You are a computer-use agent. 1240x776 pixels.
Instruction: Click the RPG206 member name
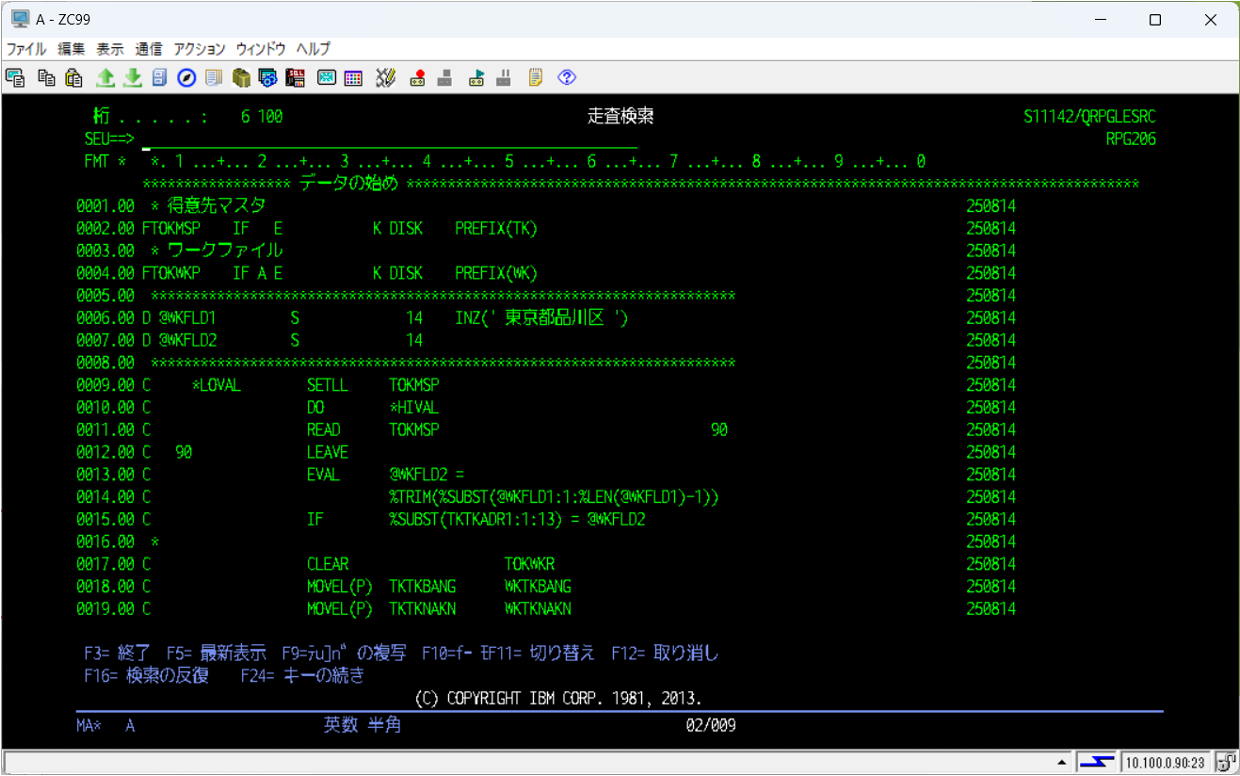tap(1131, 139)
